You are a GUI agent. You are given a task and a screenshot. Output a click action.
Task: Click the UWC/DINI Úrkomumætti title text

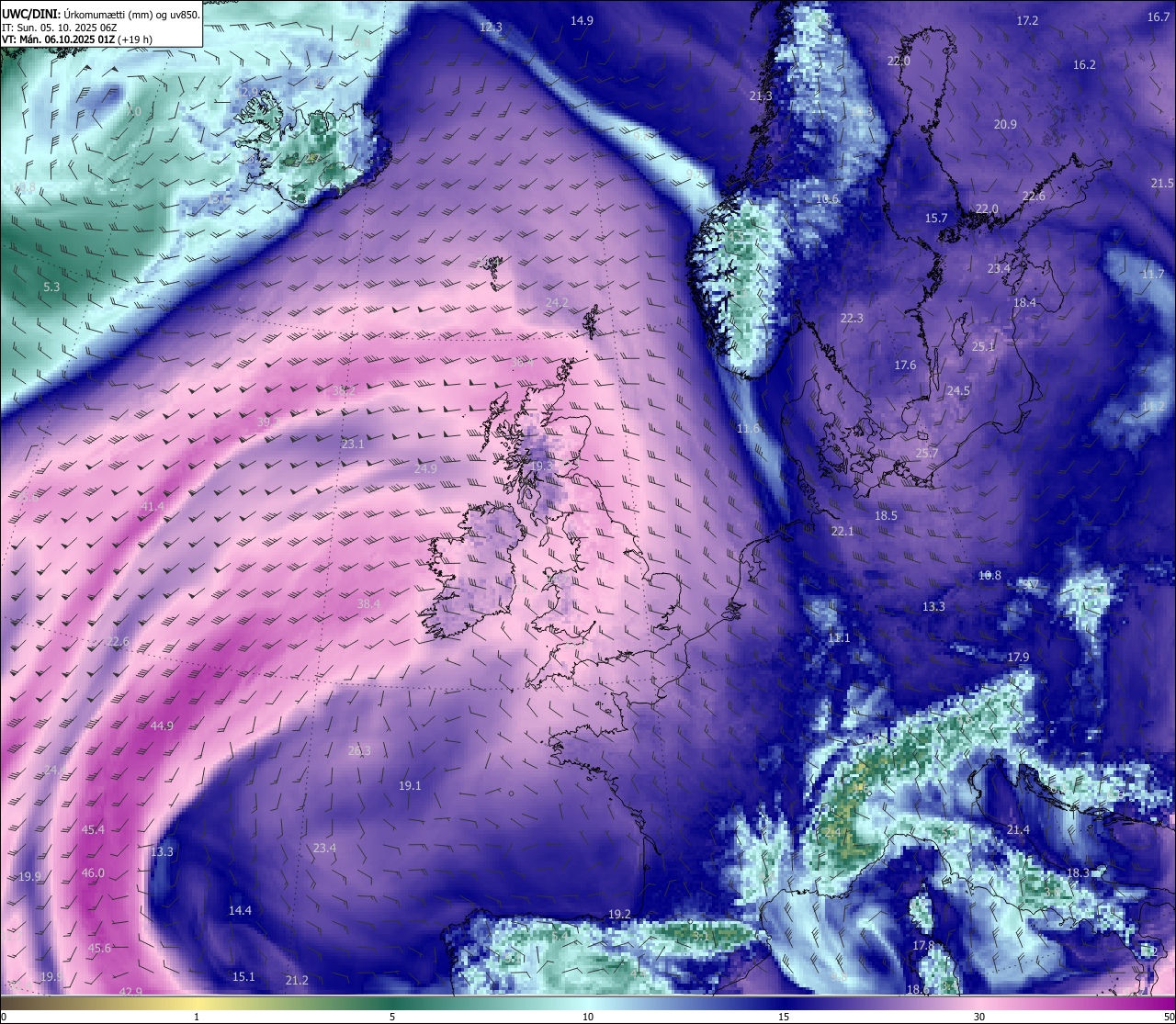click(100, 15)
